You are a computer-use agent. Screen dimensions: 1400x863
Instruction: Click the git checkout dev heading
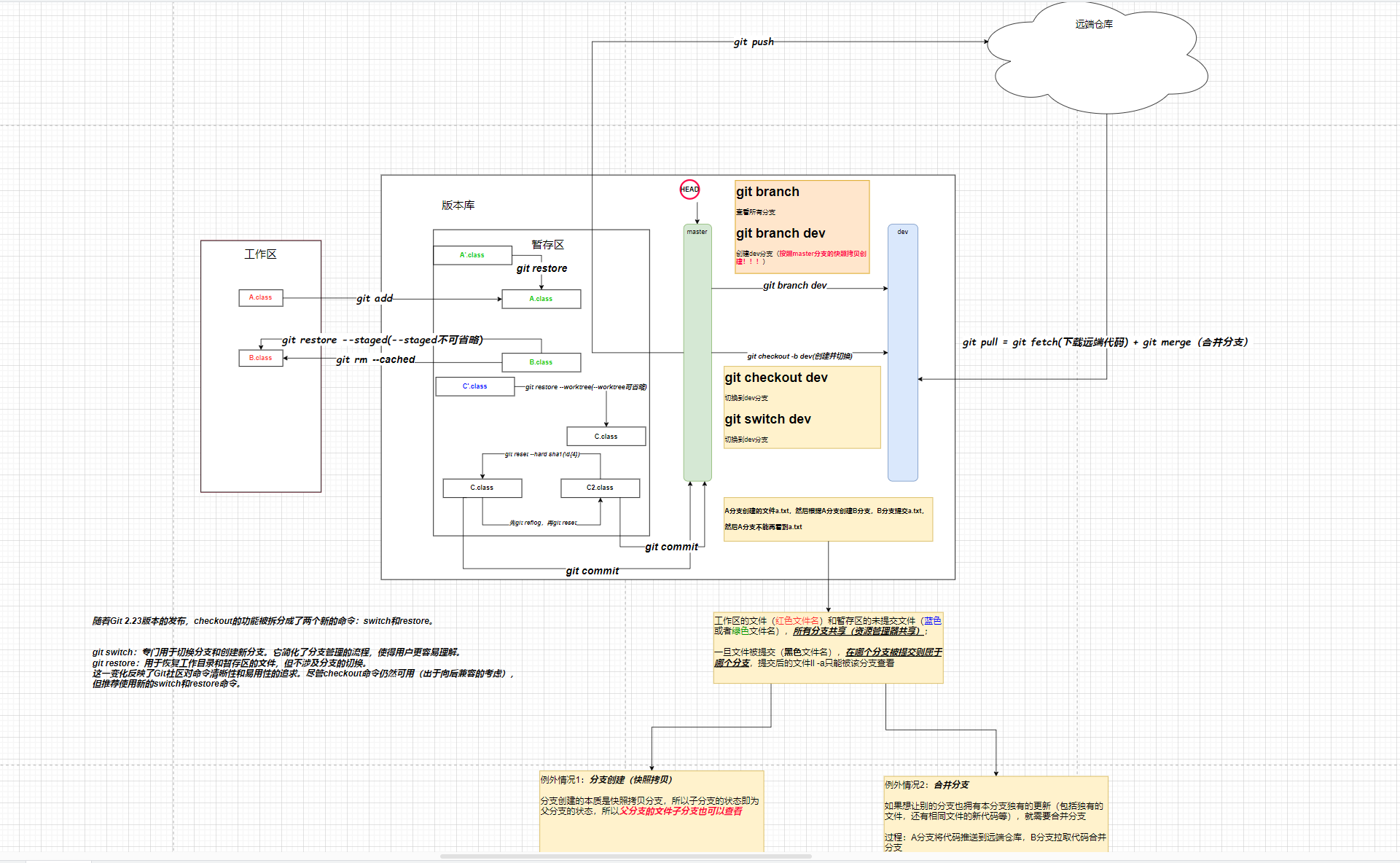coord(776,378)
